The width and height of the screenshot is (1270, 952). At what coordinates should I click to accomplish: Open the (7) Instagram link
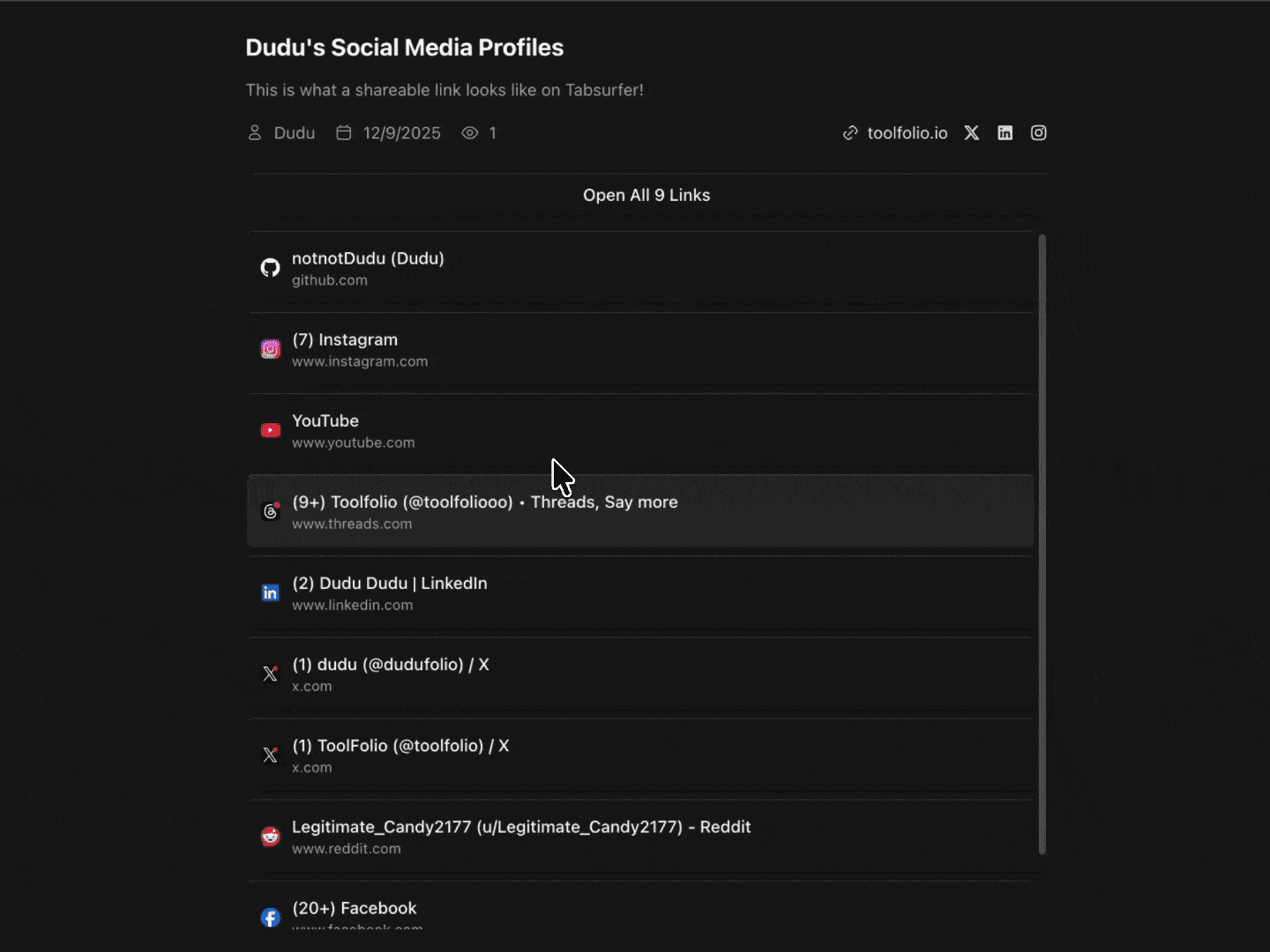click(640, 349)
